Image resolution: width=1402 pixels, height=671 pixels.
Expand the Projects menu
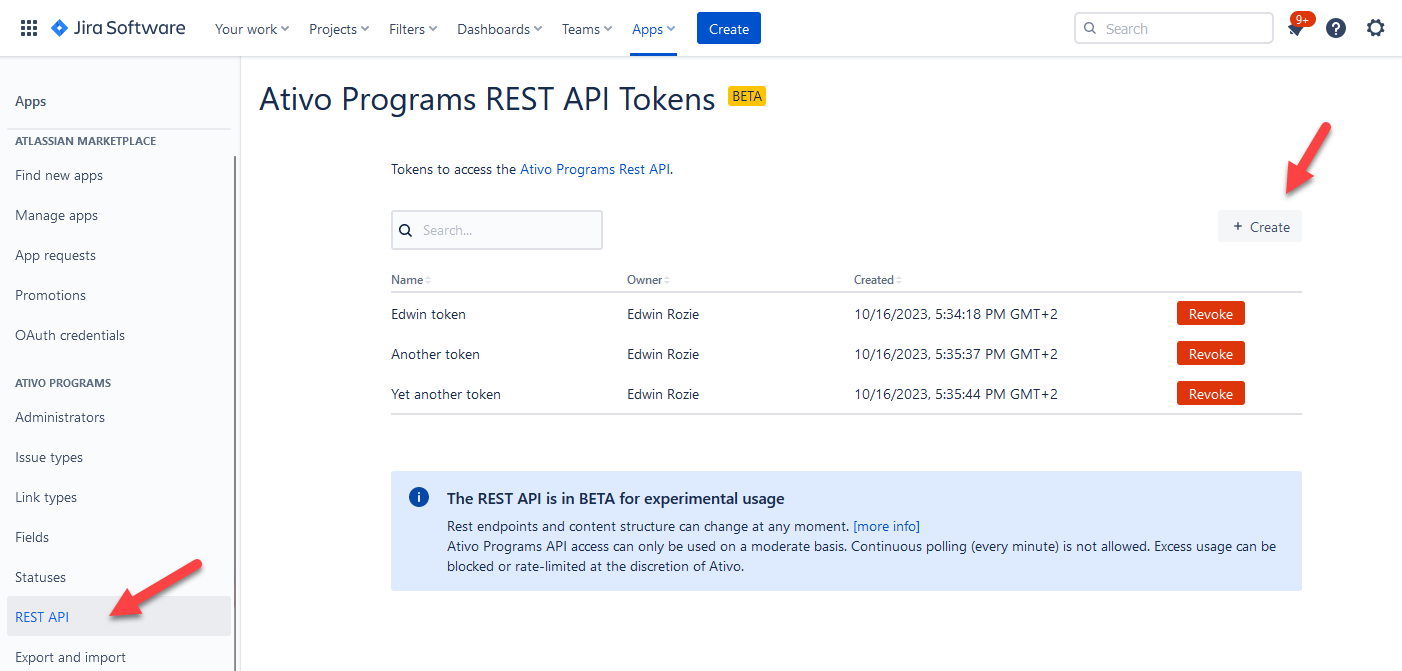pos(339,29)
